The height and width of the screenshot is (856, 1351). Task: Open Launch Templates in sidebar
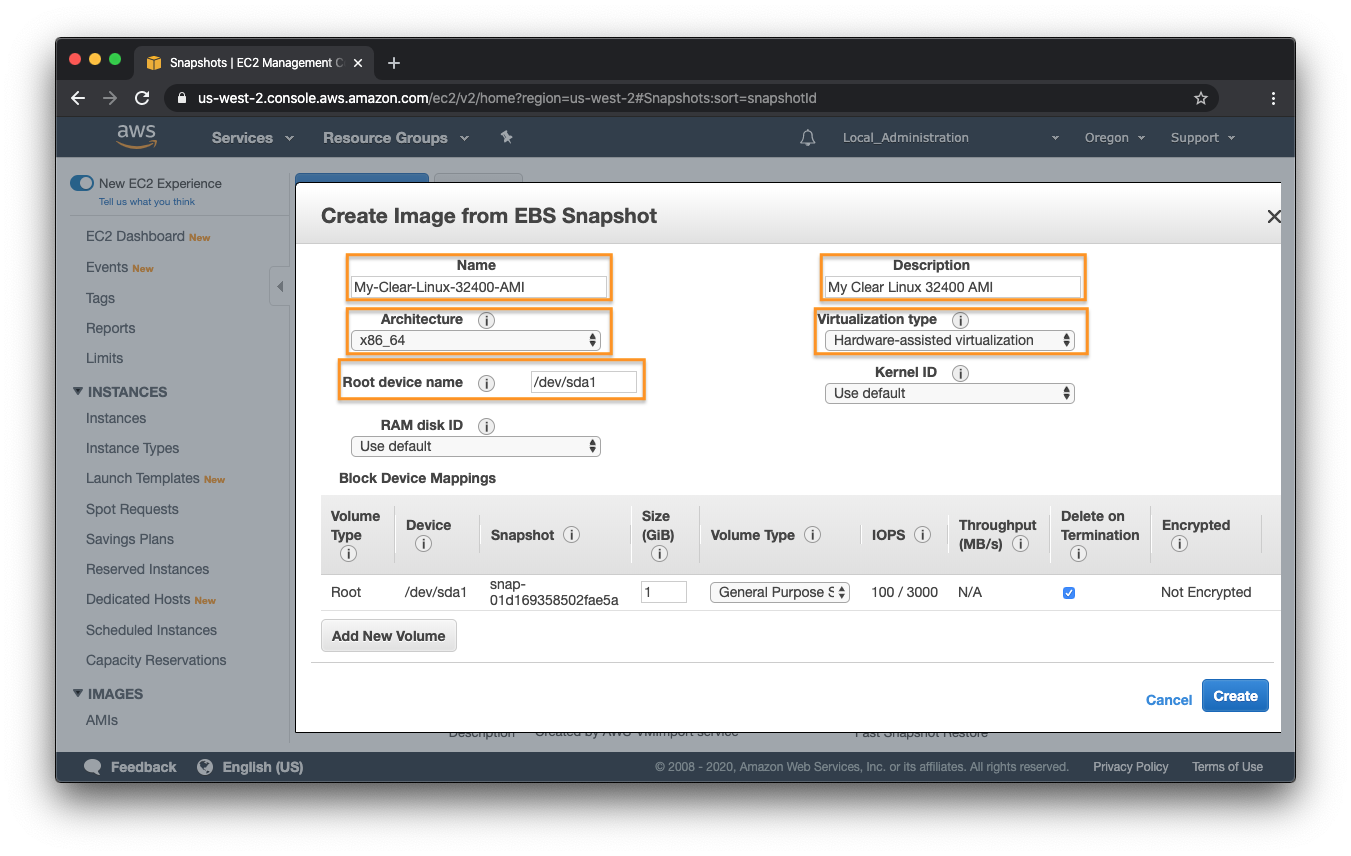(x=143, y=478)
